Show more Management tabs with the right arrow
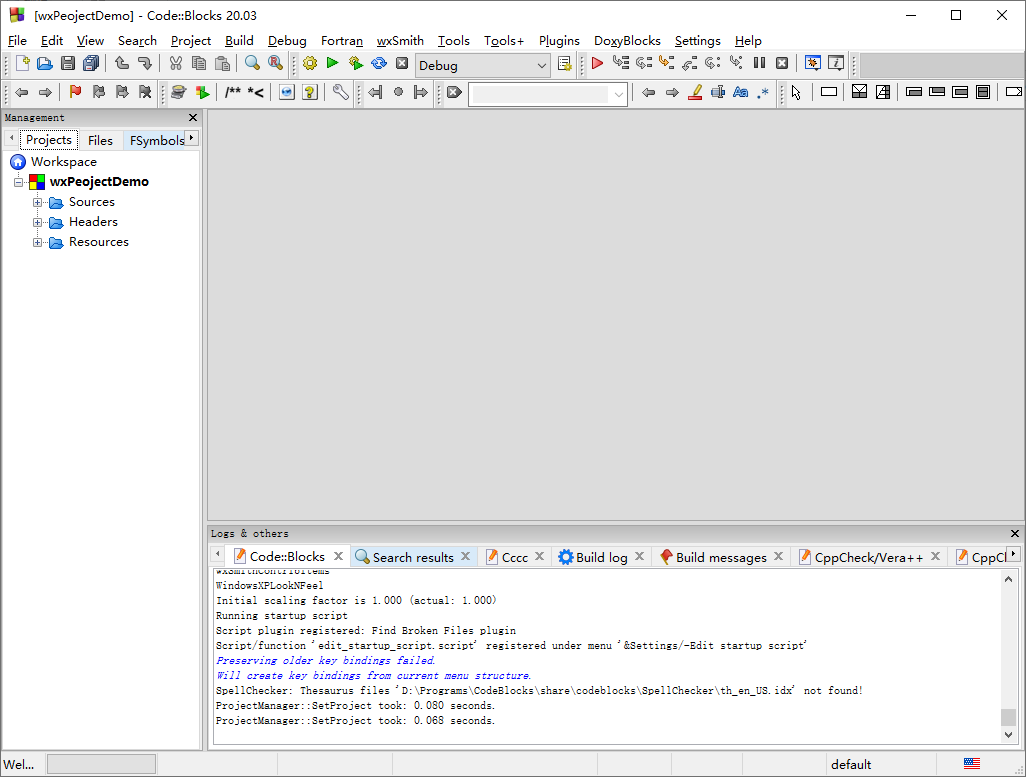 click(x=191, y=137)
